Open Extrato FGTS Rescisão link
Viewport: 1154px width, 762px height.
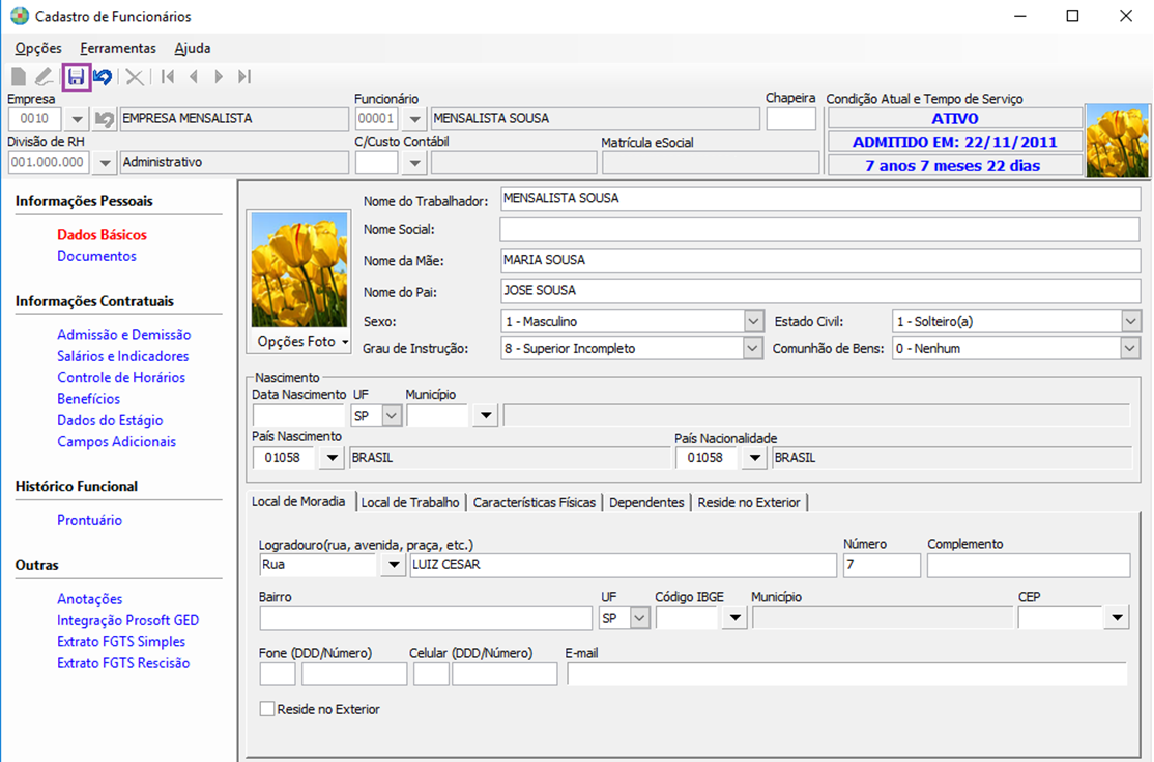124,663
